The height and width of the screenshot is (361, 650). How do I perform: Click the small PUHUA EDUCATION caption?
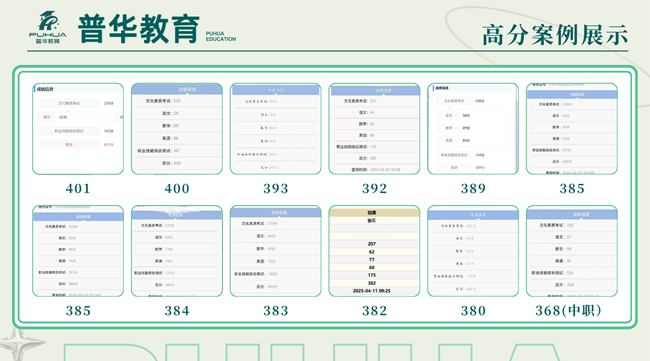pos(221,36)
